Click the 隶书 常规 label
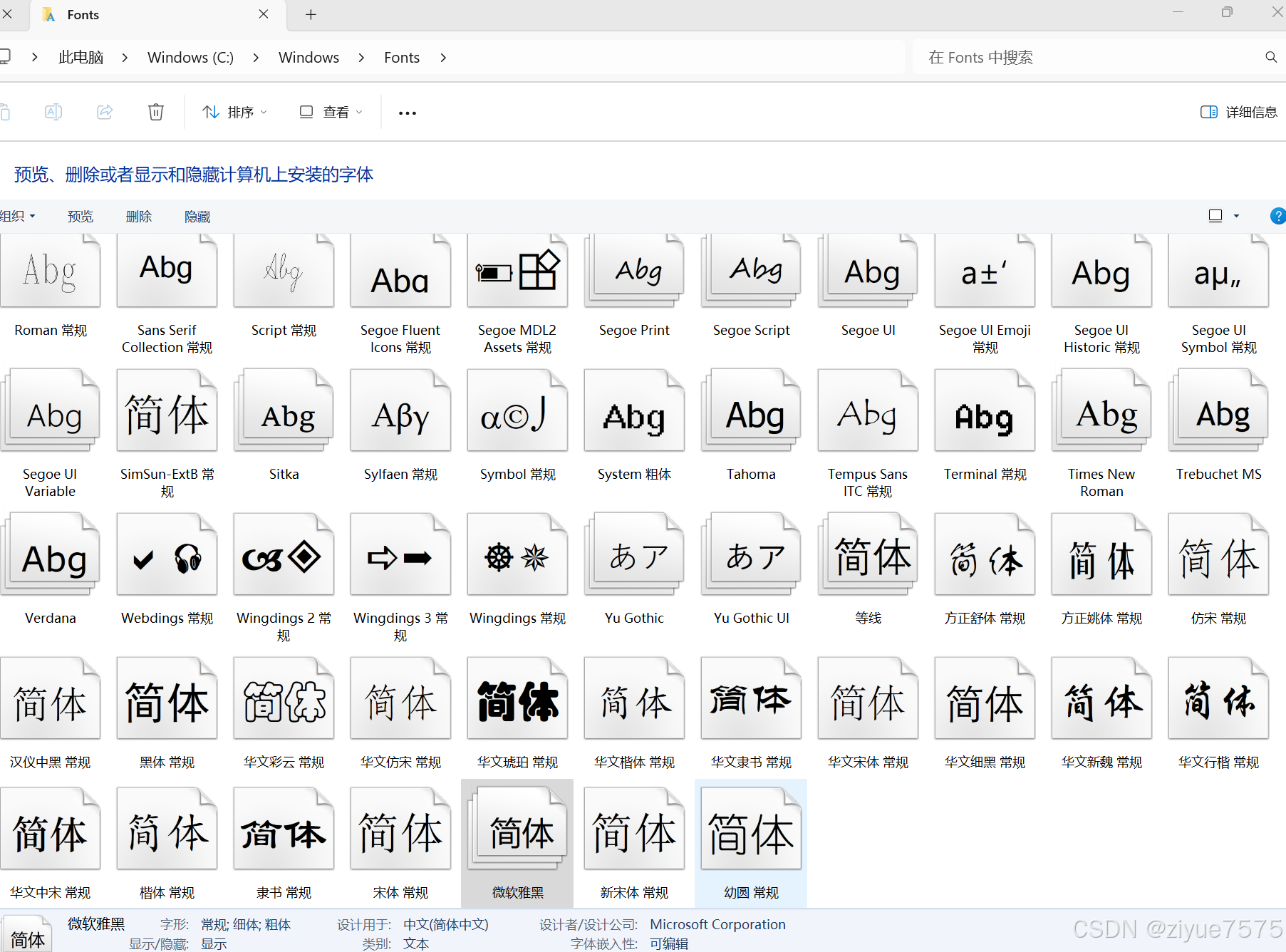The image size is (1286, 952). pos(284,893)
